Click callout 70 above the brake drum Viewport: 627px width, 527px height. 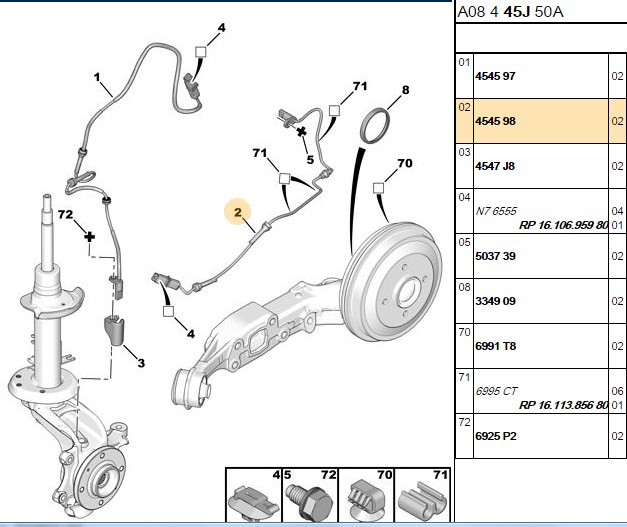405,163
